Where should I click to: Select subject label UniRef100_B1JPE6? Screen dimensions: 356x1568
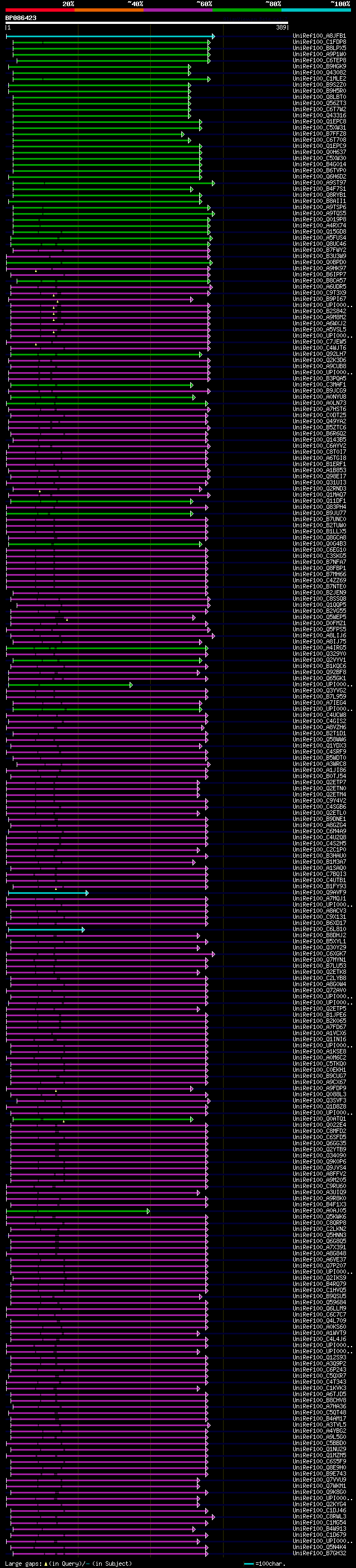[319, 1015]
